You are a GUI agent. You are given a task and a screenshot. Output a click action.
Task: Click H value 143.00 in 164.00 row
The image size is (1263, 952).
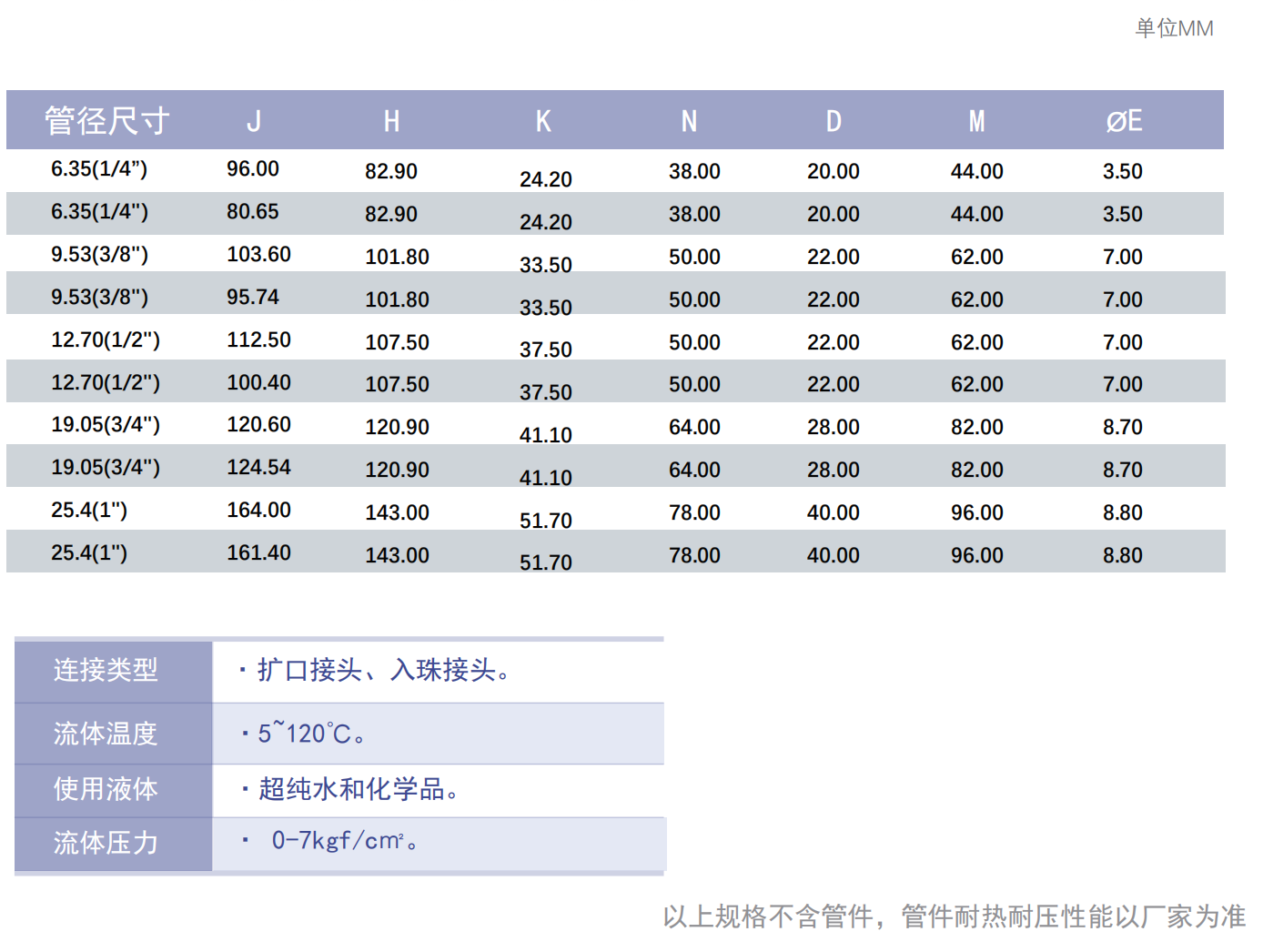click(x=397, y=512)
